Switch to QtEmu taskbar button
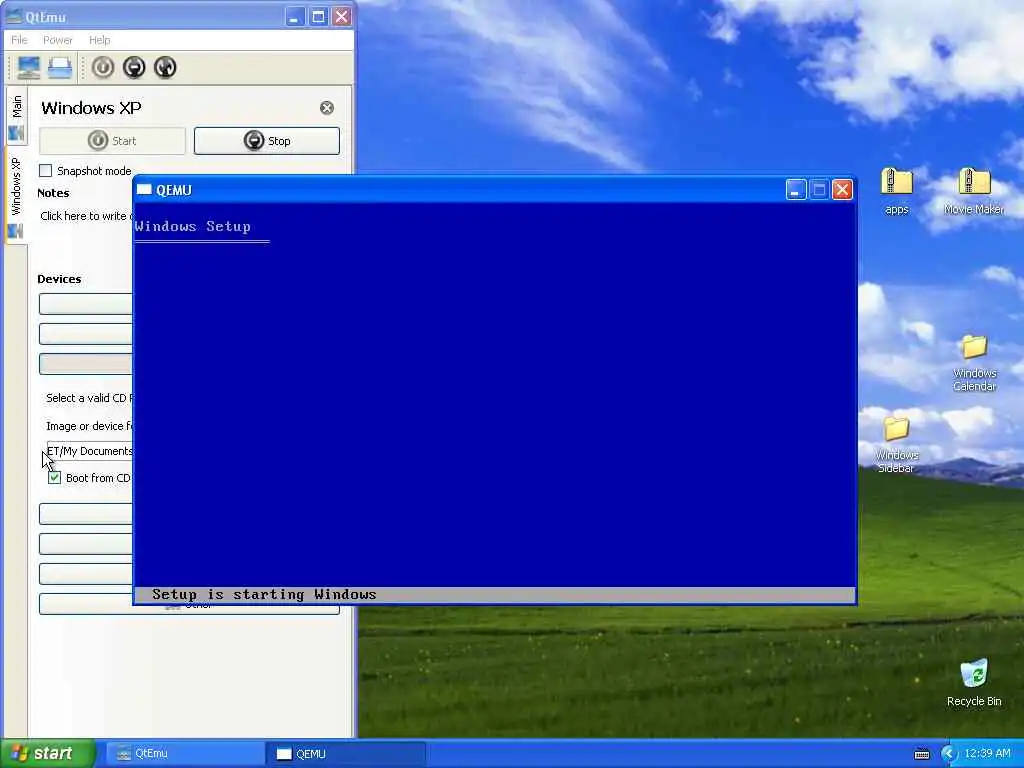Screen dimensions: 1024x768 click(x=183, y=754)
